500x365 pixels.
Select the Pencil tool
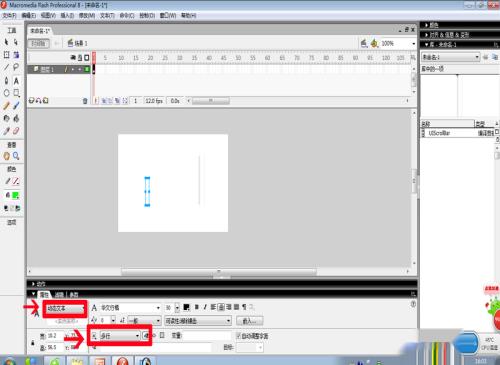[x=6, y=106]
